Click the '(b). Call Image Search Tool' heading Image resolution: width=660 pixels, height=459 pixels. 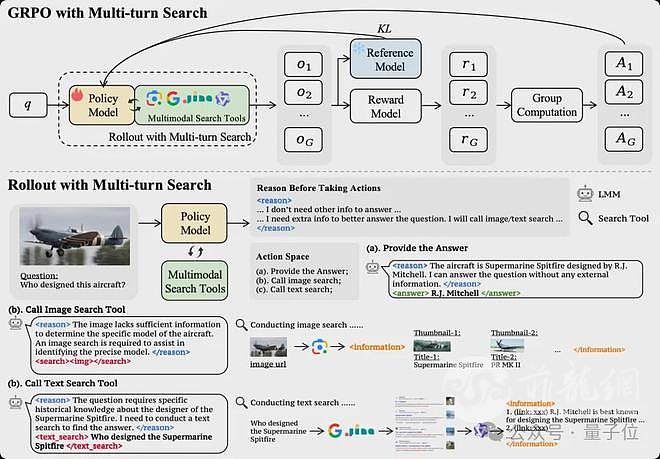pyautogui.click(x=67, y=310)
